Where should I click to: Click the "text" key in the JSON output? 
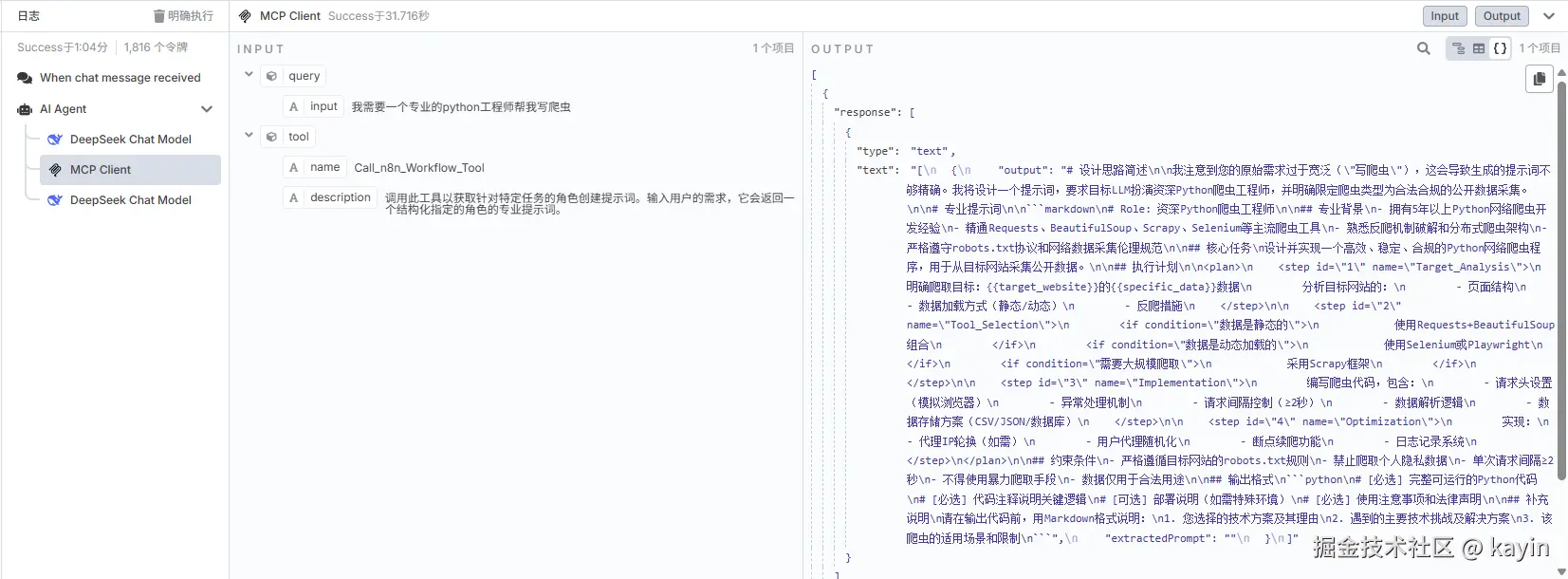click(x=877, y=170)
